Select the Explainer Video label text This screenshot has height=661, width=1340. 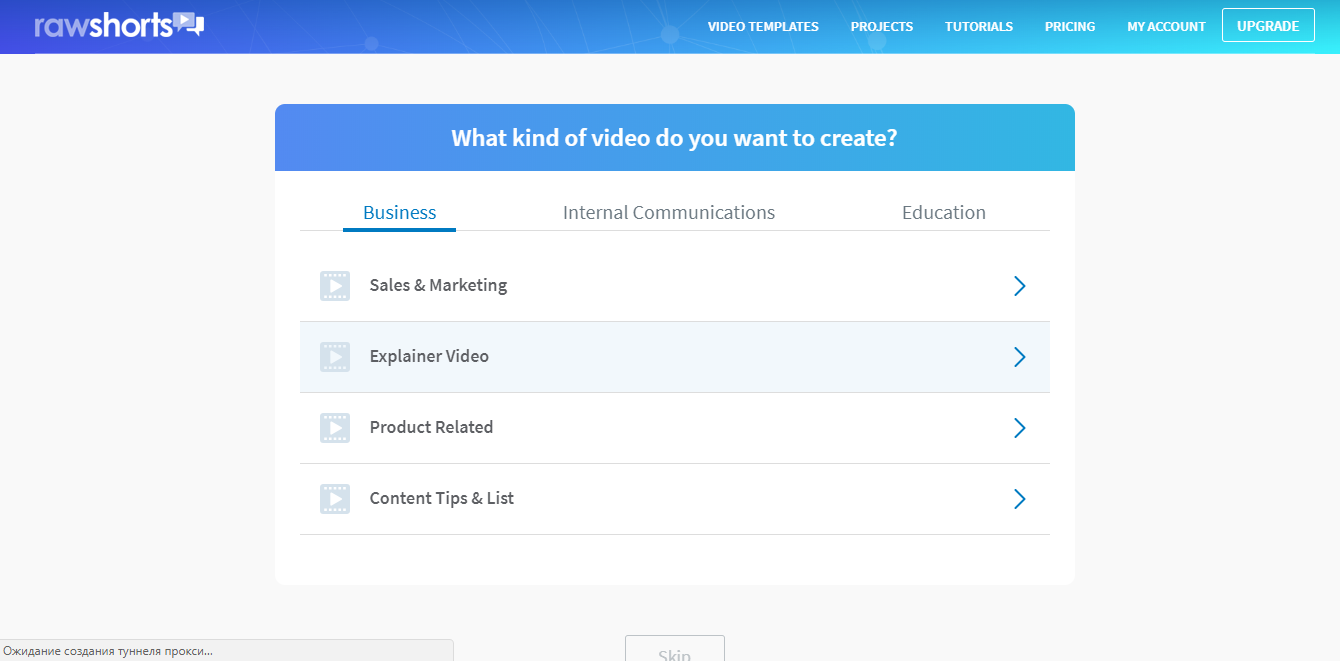click(x=429, y=357)
